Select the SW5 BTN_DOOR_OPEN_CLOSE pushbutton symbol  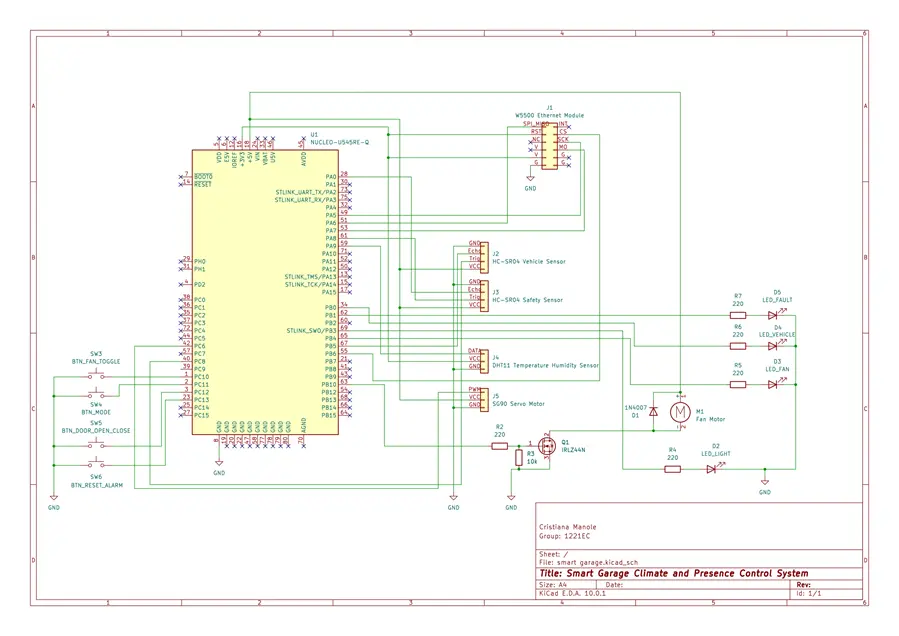96,445
